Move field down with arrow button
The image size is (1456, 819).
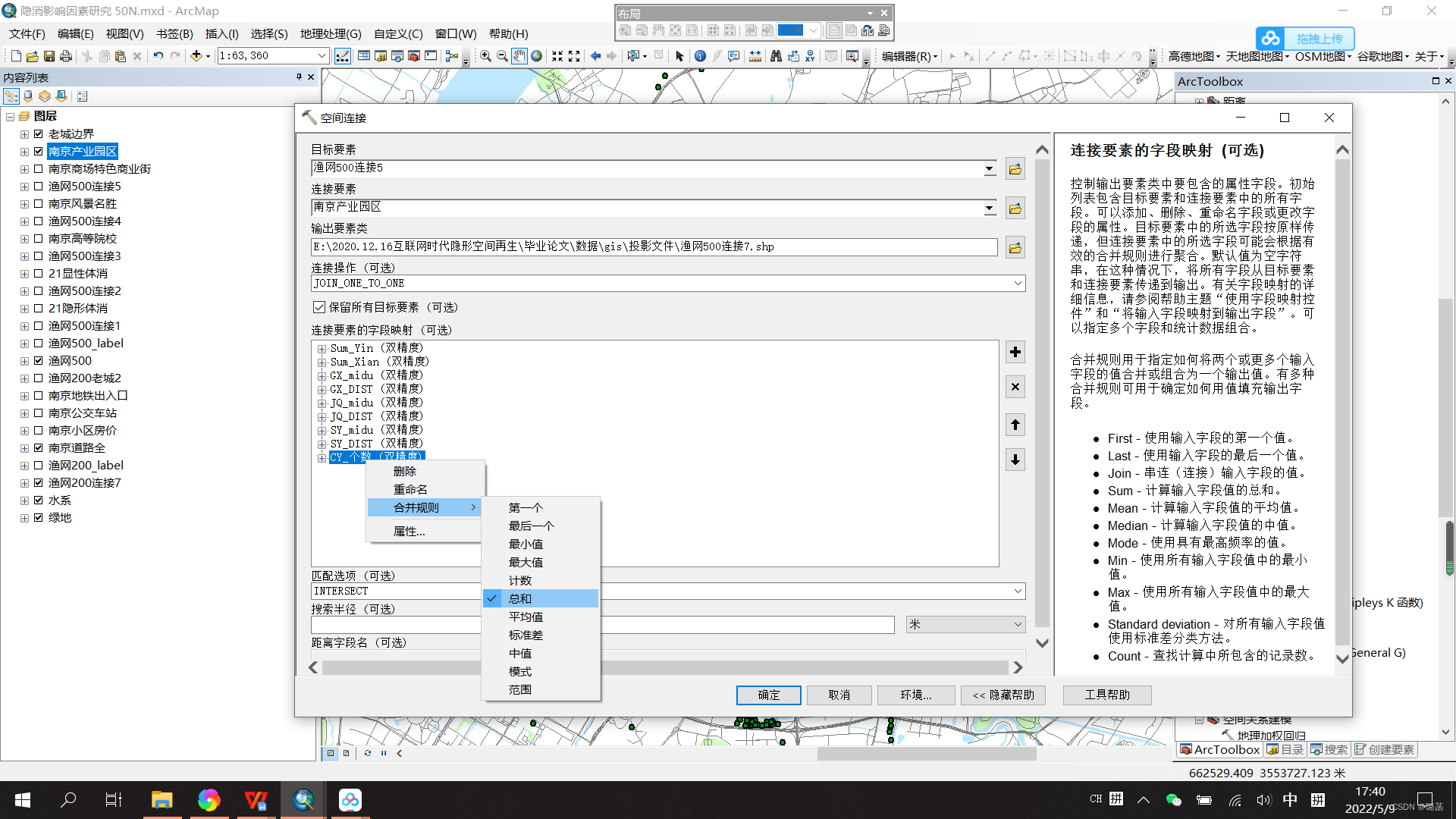(1015, 460)
